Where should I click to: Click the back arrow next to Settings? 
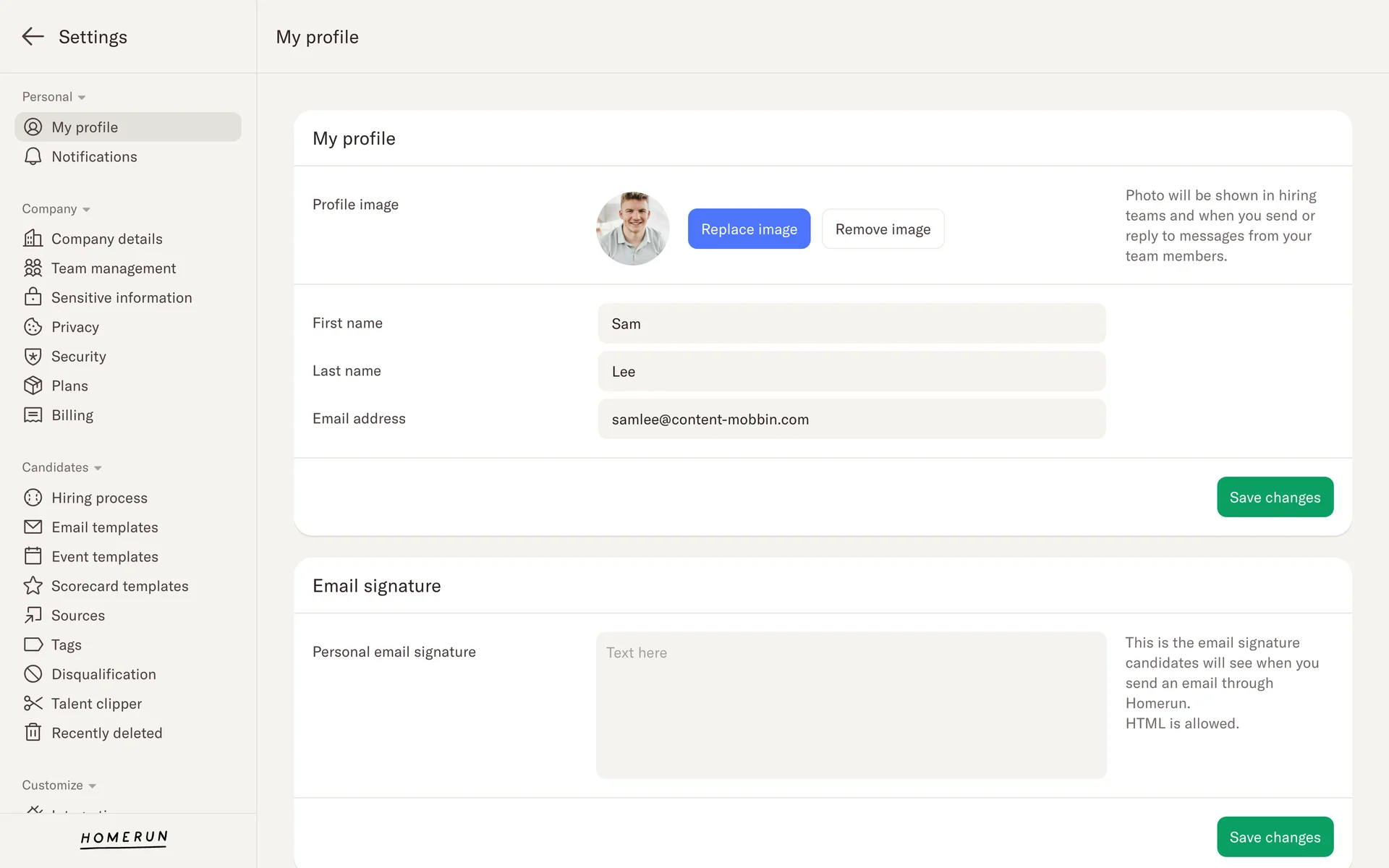33,36
